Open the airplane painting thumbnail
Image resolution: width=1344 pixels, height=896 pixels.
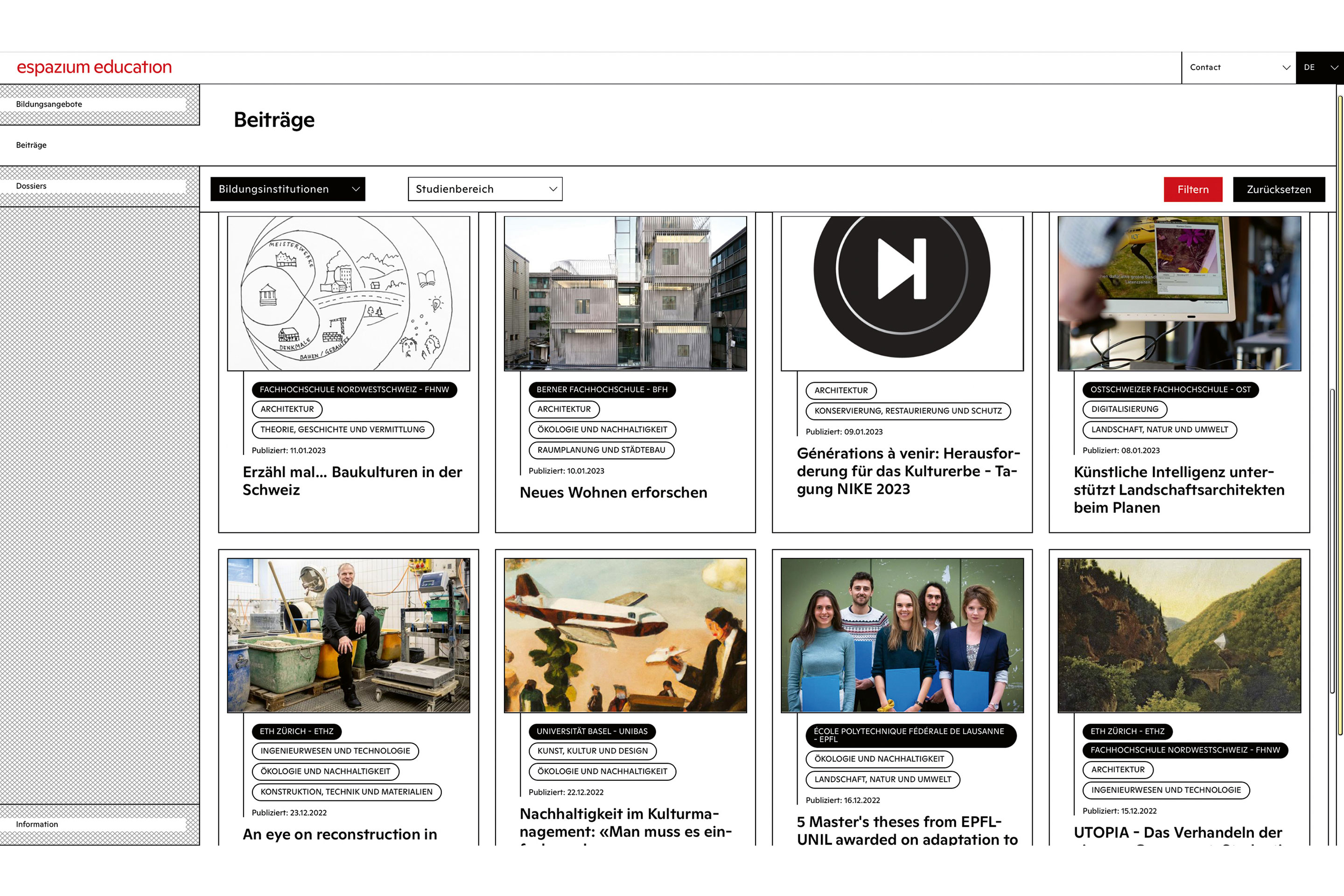tap(625, 636)
